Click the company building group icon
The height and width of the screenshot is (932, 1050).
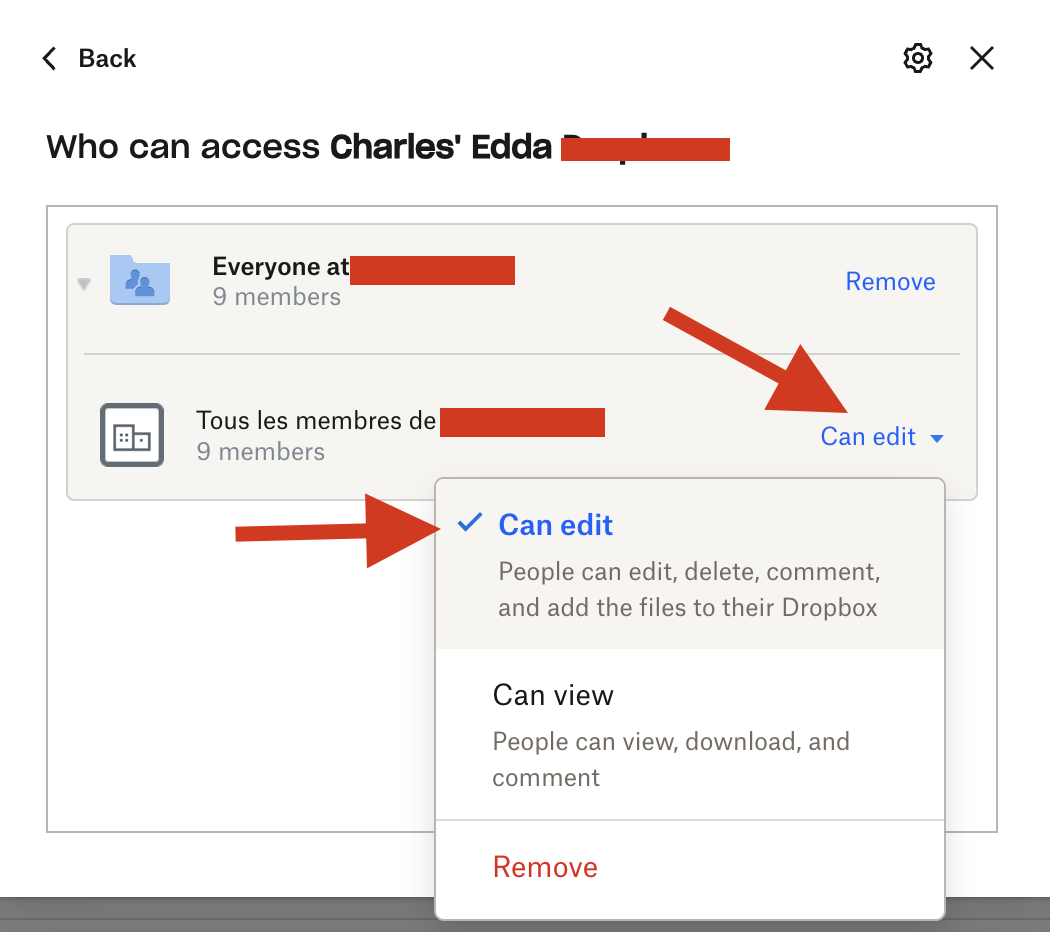pyautogui.click(x=132, y=435)
